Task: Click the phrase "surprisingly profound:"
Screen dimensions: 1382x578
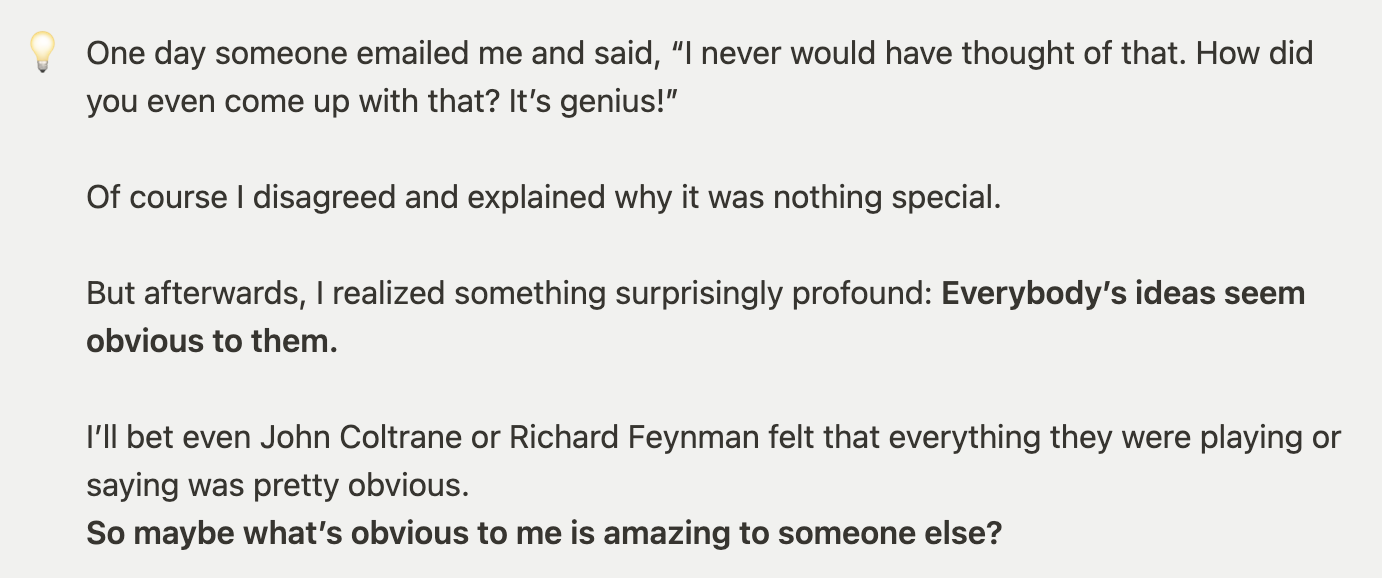Action: (x=768, y=294)
